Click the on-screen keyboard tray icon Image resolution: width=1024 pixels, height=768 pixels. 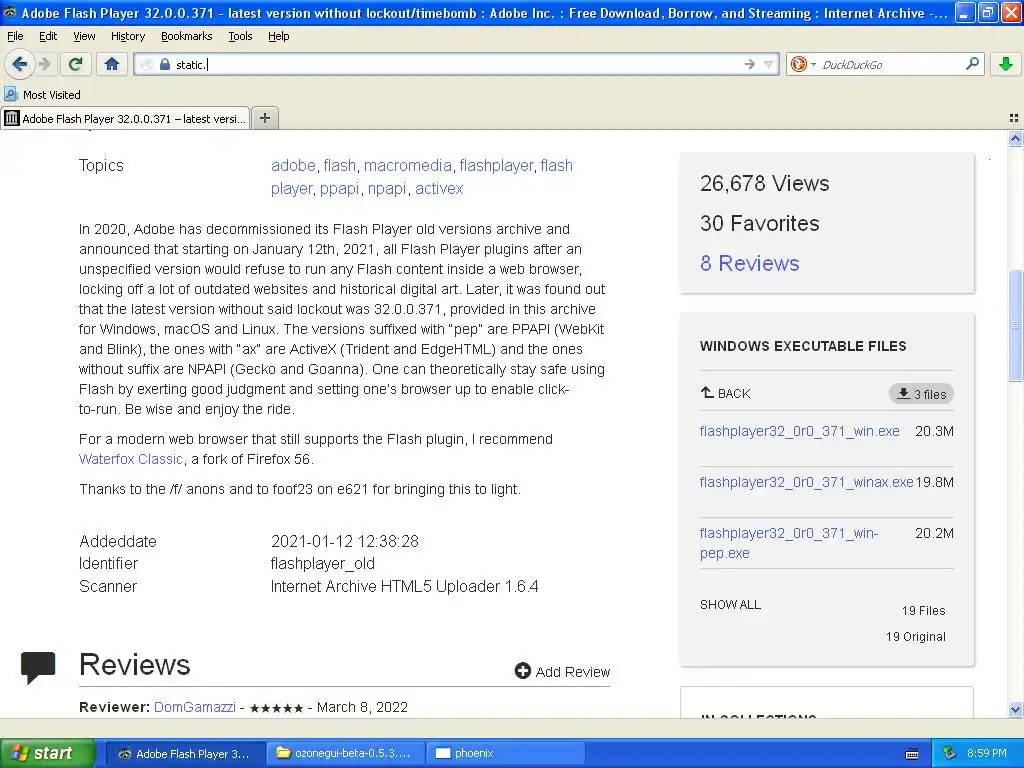pos(912,754)
